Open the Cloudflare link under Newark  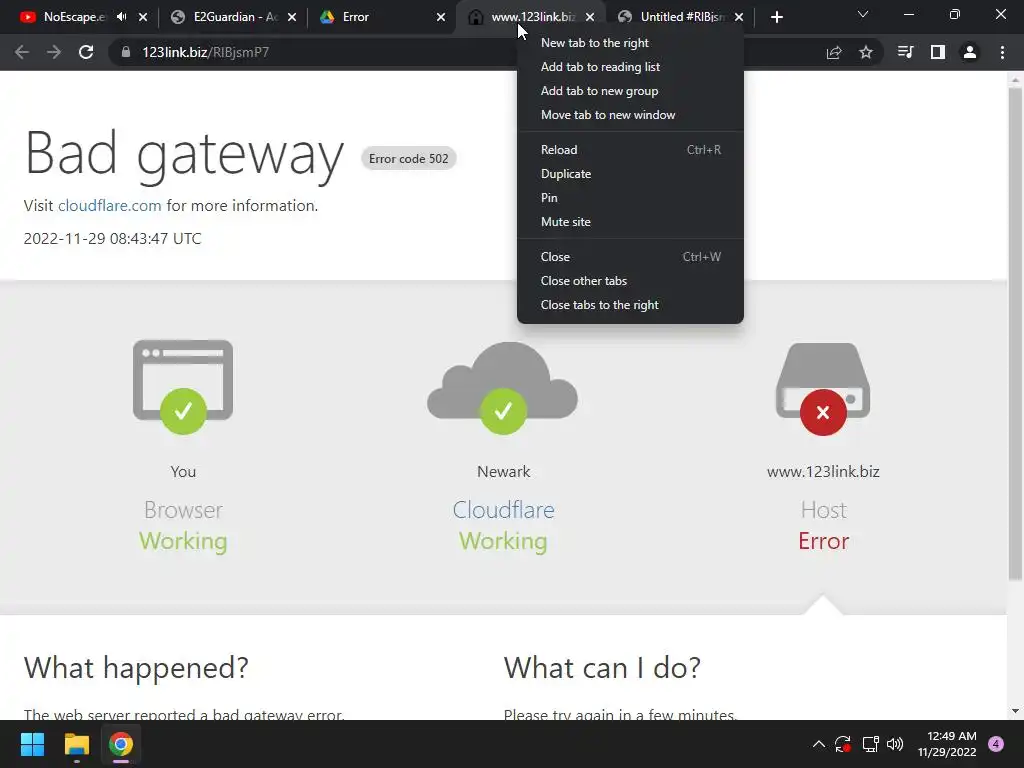[504, 510]
